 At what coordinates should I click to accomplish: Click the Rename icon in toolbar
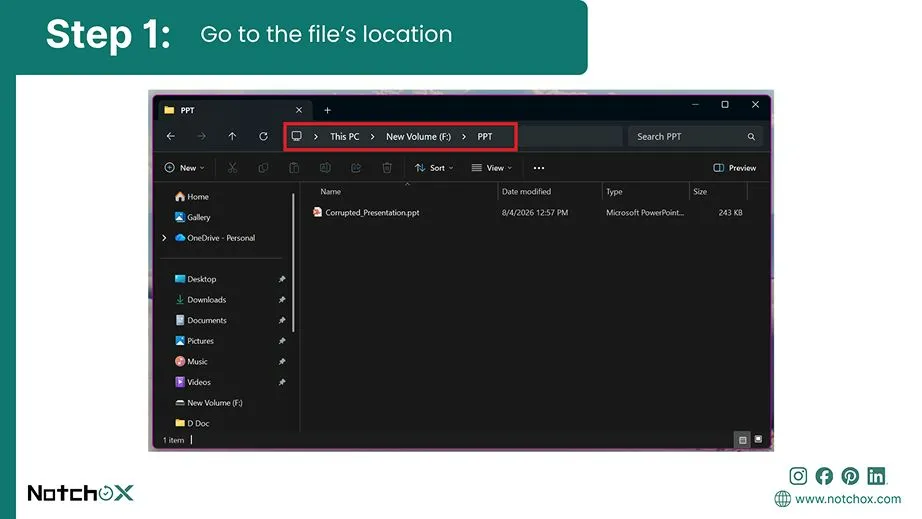pyautogui.click(x=325, y=168)
